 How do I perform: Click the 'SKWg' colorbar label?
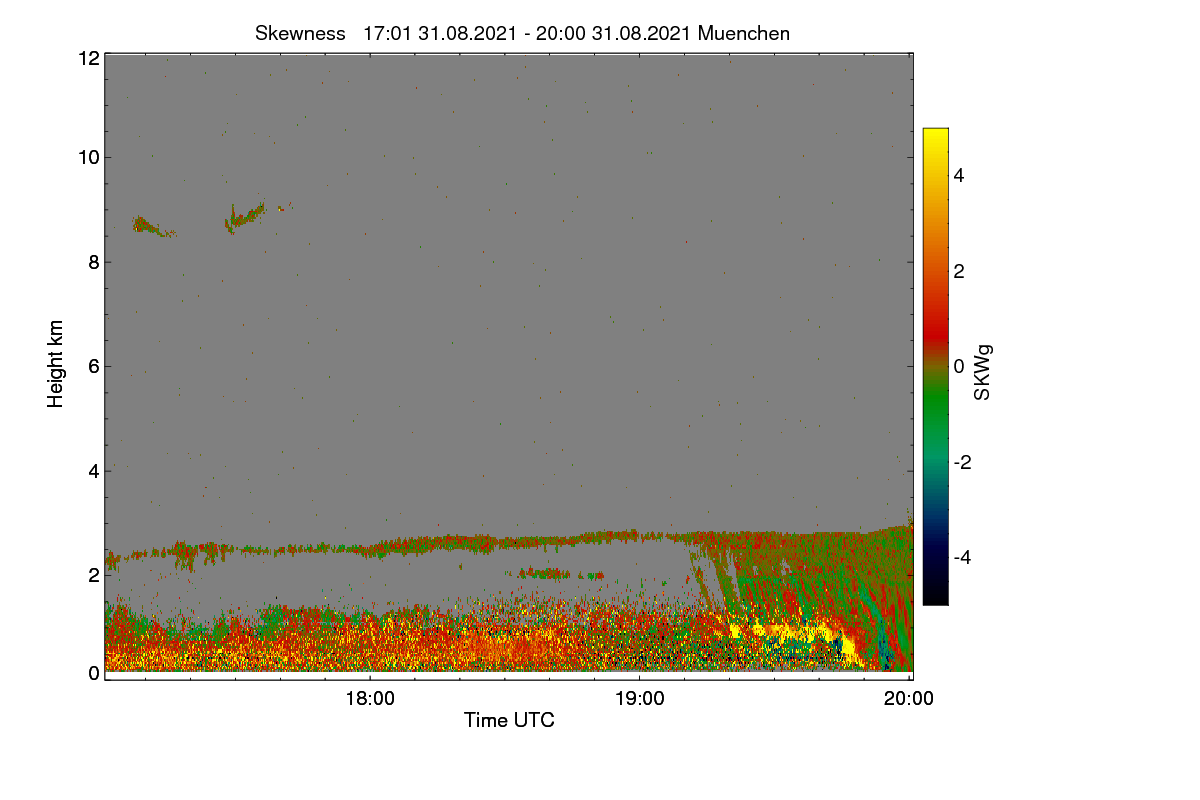point(983,372)
